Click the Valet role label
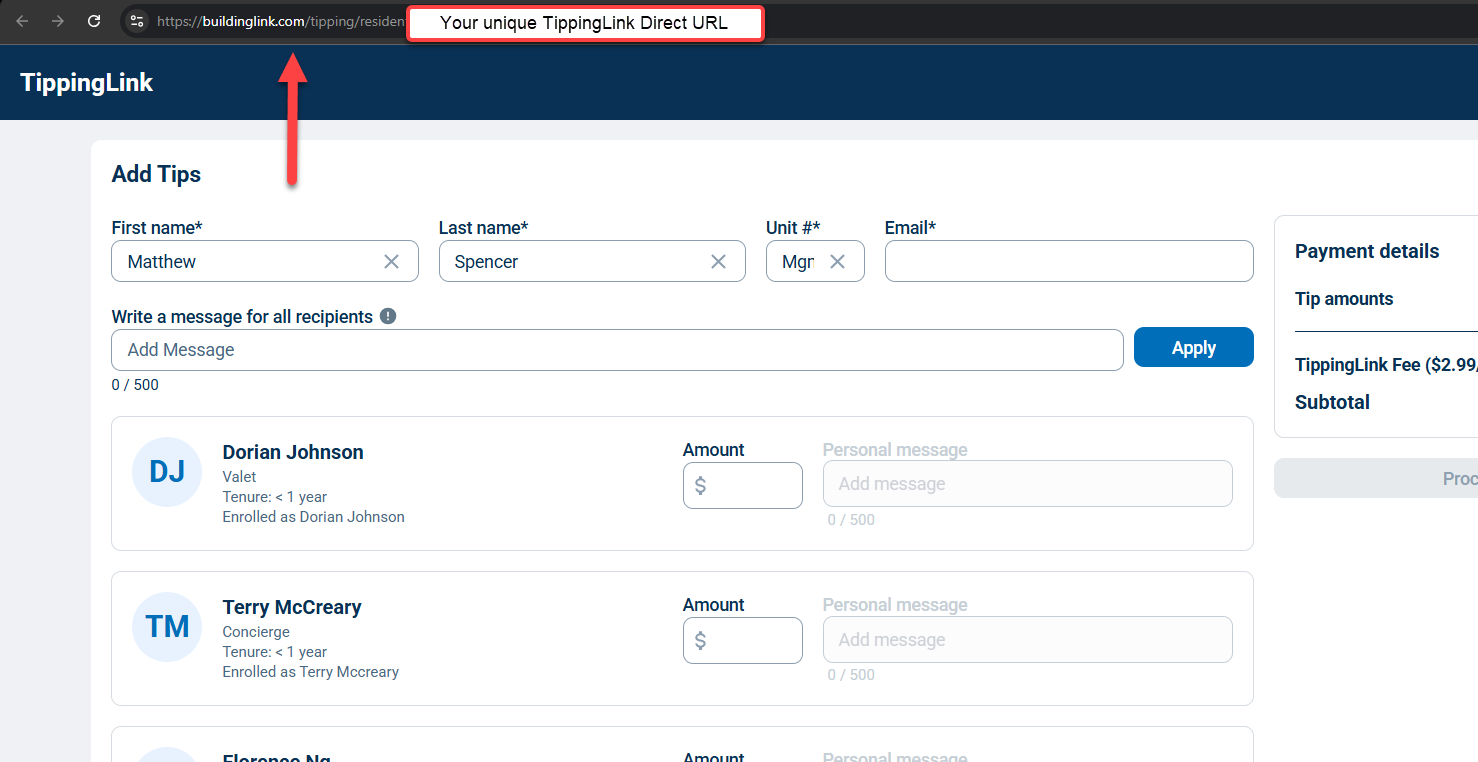The image size is (1478, 762). tap(240, 477)
